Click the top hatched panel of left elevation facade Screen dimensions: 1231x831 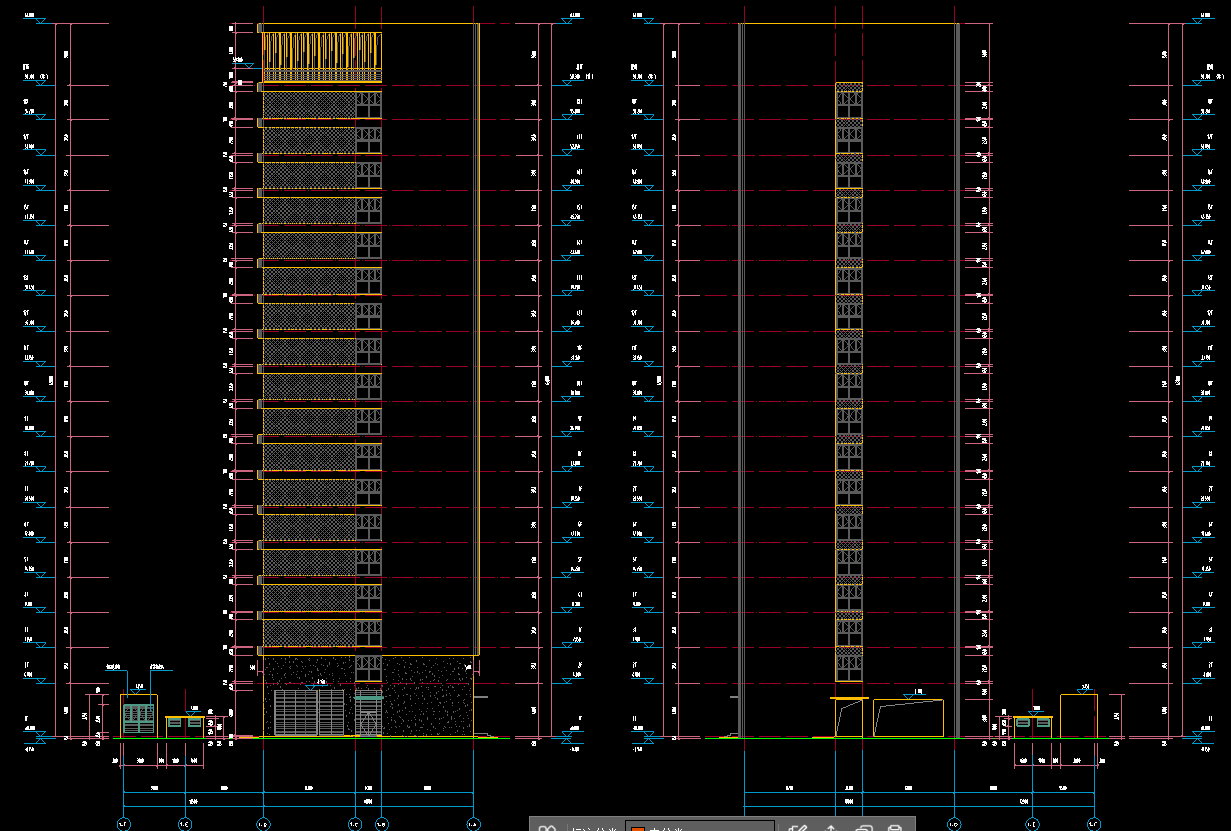(x=309, y=105)
